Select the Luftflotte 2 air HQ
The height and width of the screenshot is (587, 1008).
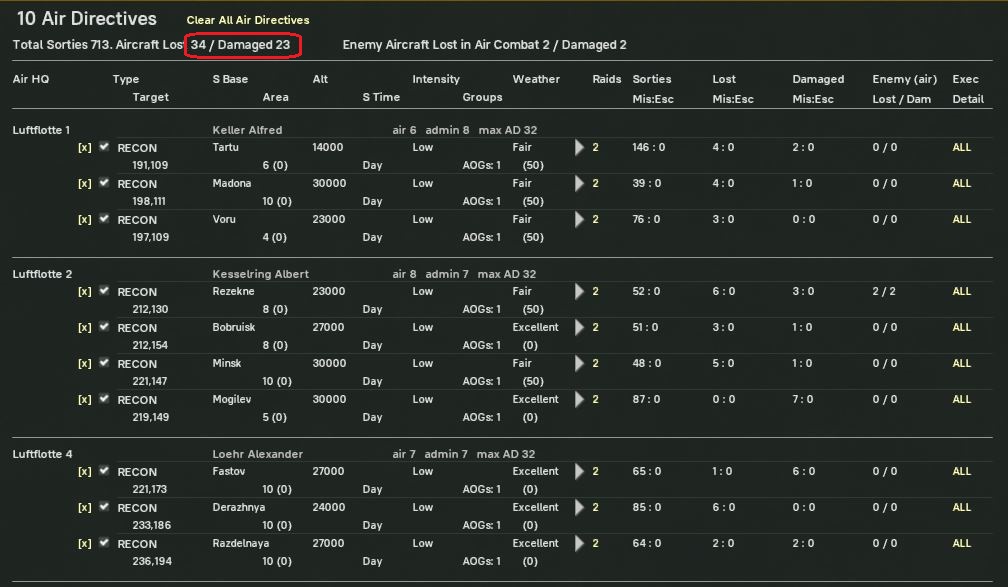tap(42, 274)
